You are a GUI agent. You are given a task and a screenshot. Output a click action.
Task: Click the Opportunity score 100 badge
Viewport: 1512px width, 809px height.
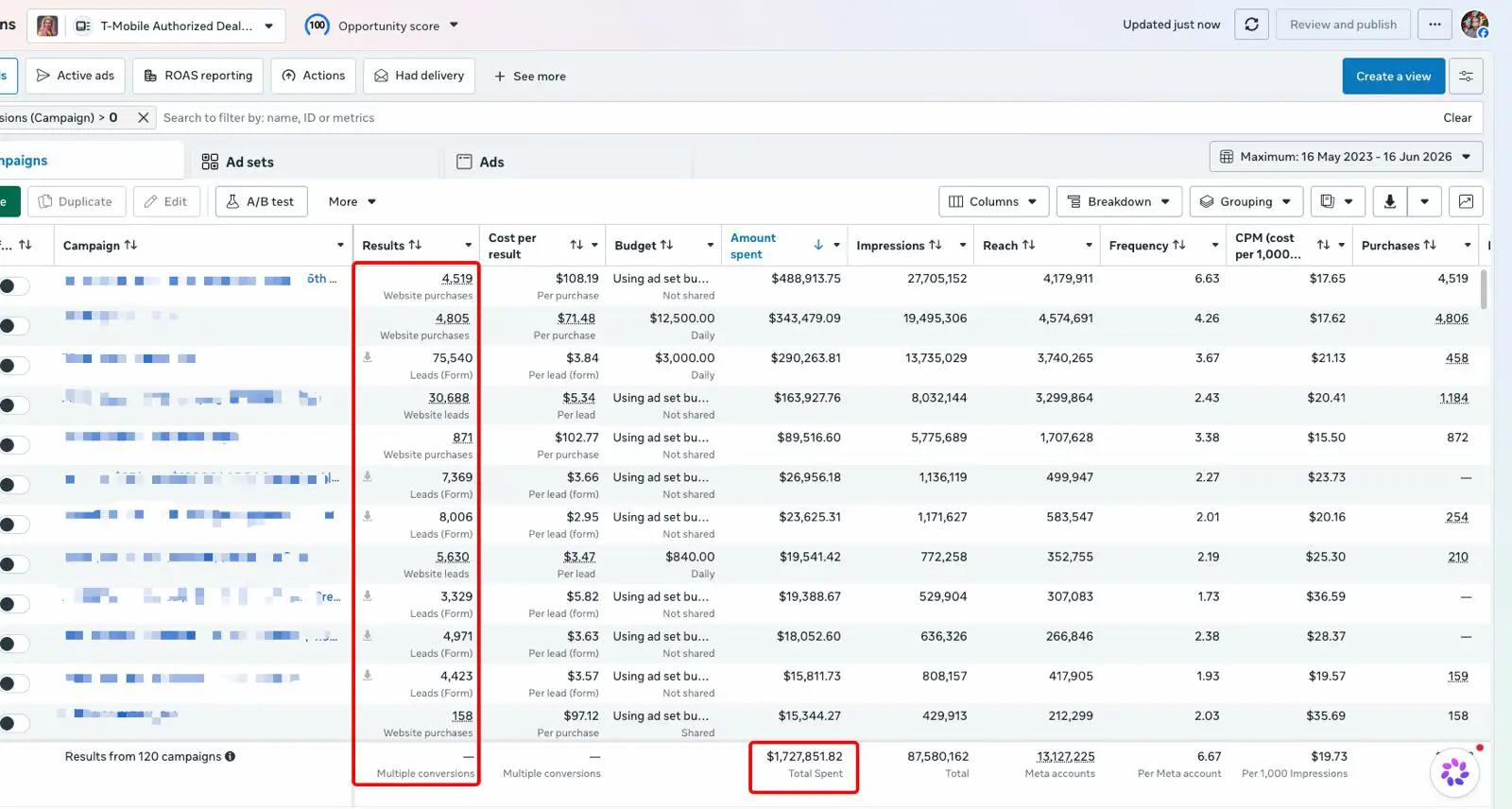(317, 26)
